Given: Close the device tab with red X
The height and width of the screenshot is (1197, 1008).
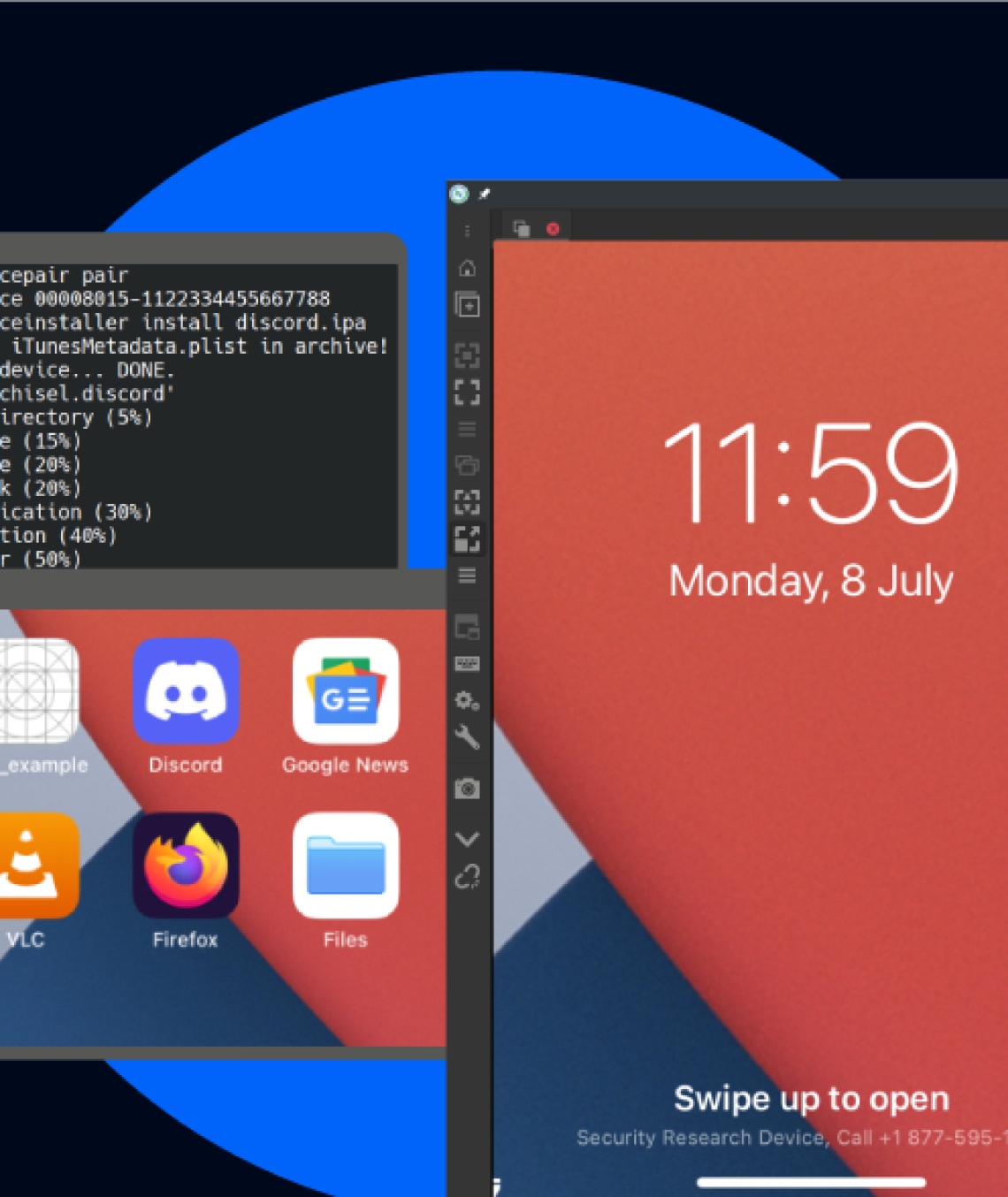Looking at the screenshot, I should [553, 228].
